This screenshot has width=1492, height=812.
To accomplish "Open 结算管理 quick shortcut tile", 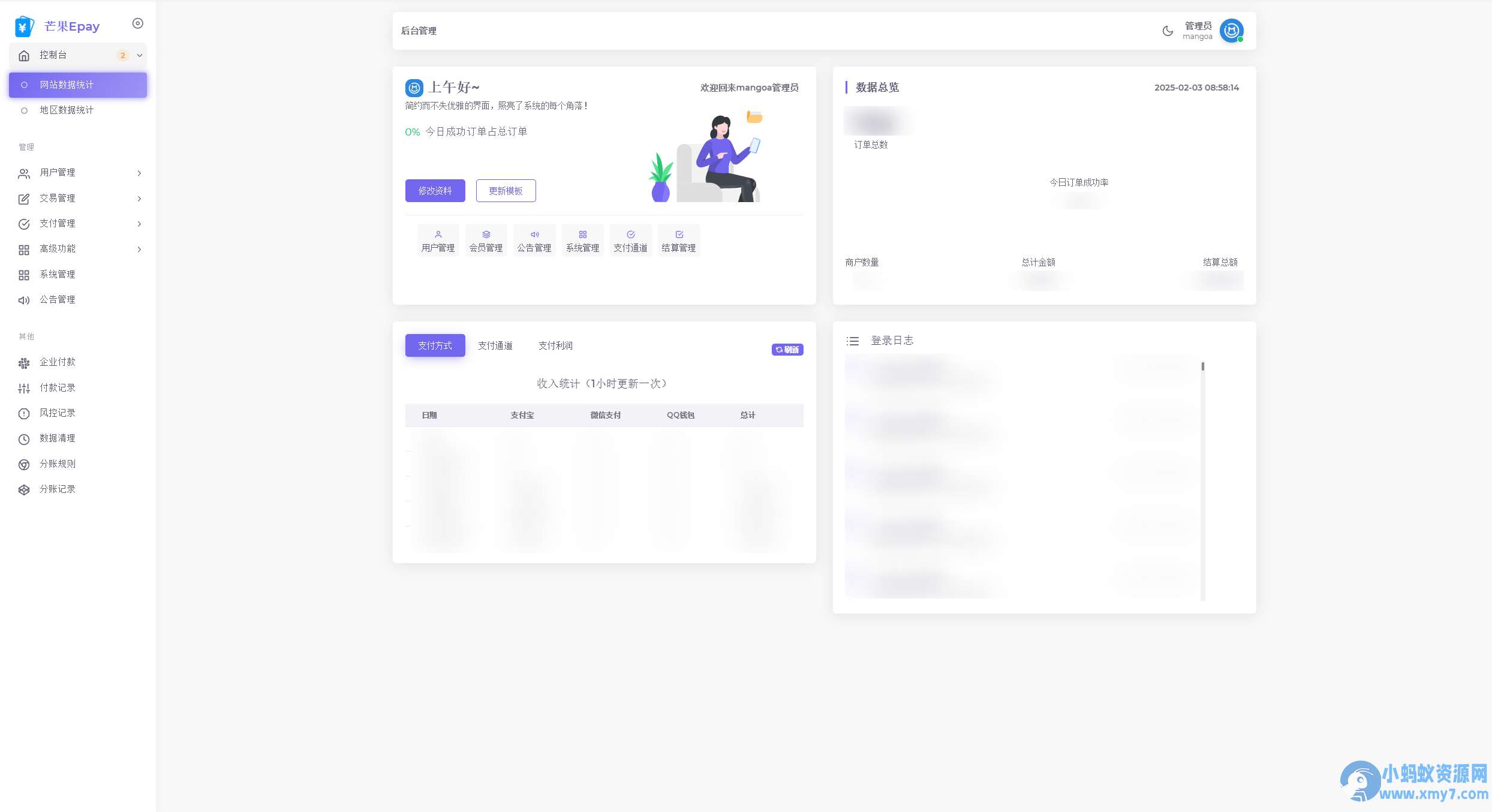I will click(678, 240).
